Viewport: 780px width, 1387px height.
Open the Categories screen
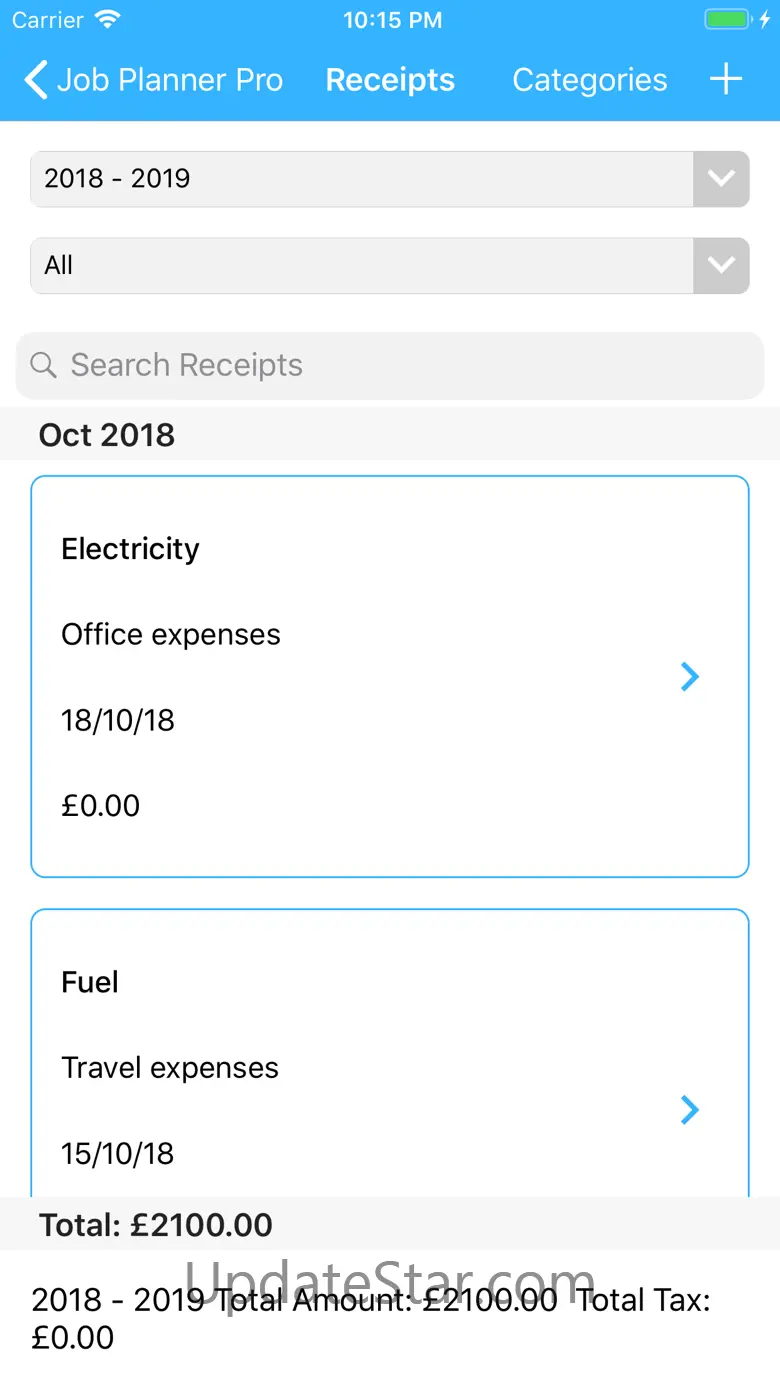pos(589,80)
